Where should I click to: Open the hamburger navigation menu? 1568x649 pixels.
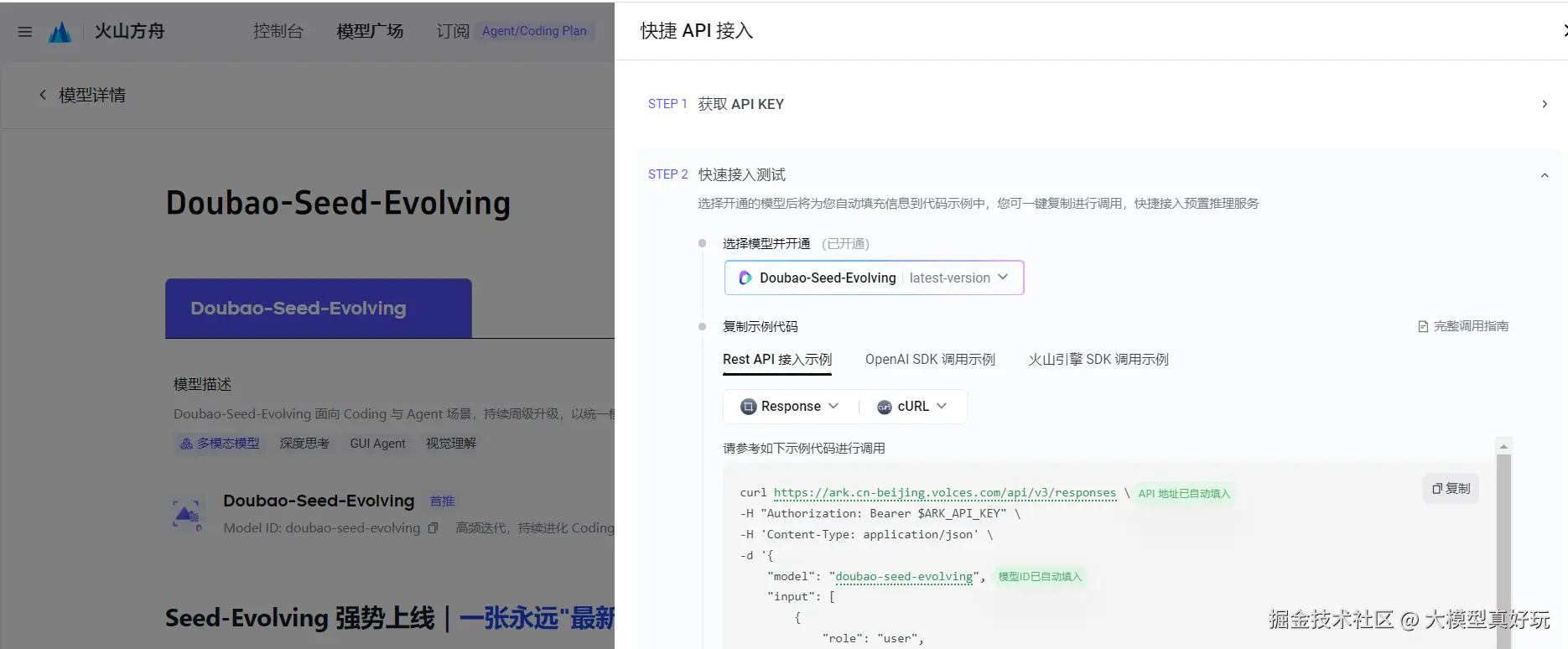click(x=25, y=32)
